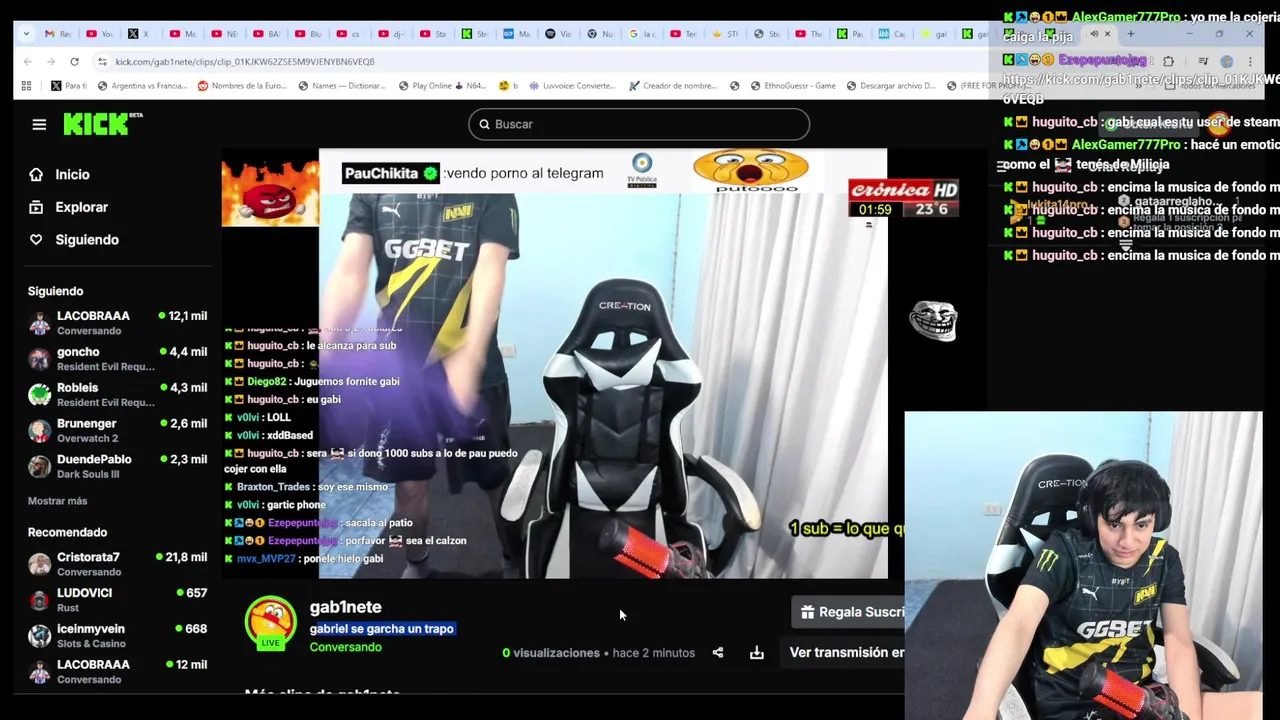Share the clip with the share icon
The image size is (1280, 720).
point(718,653)
